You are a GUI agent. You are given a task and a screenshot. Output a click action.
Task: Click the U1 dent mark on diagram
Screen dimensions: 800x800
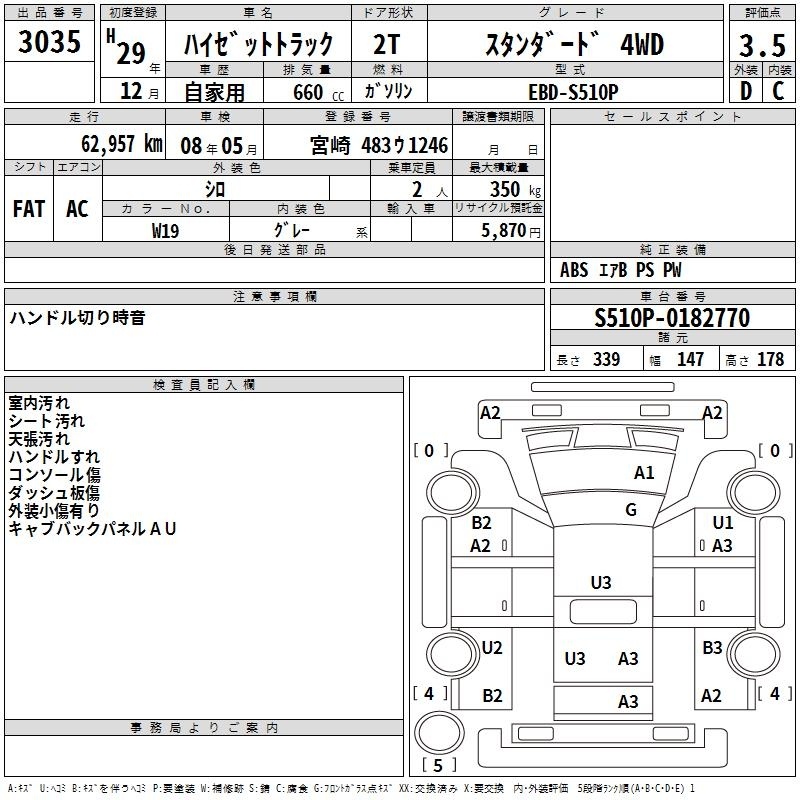coord(723,523)
